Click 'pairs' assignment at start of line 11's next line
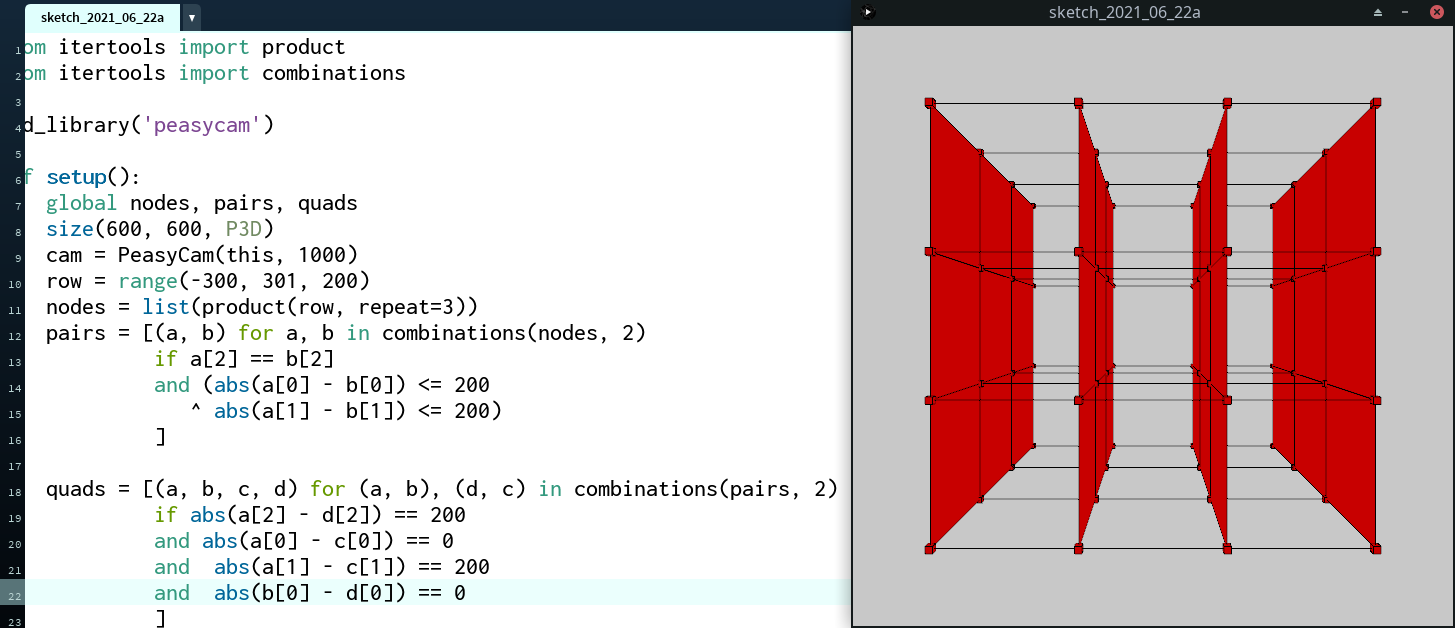Image resolution: width=1455 pixels, height=628 pixels. pos(75,333)
